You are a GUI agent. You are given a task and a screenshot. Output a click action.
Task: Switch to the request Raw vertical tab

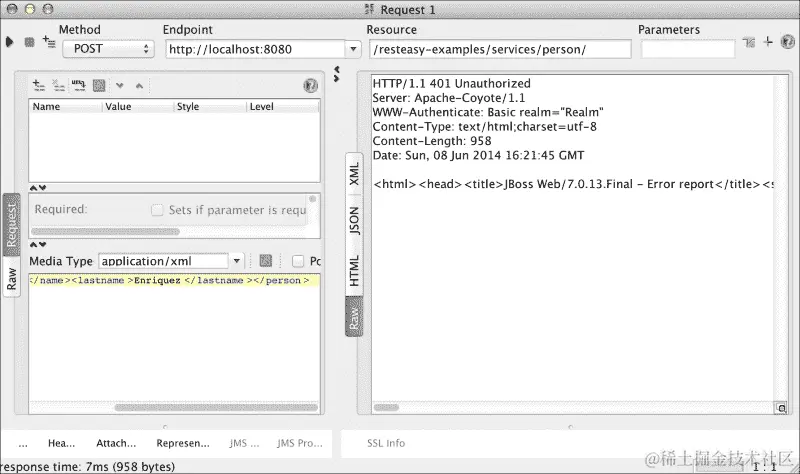pos(11,279)
